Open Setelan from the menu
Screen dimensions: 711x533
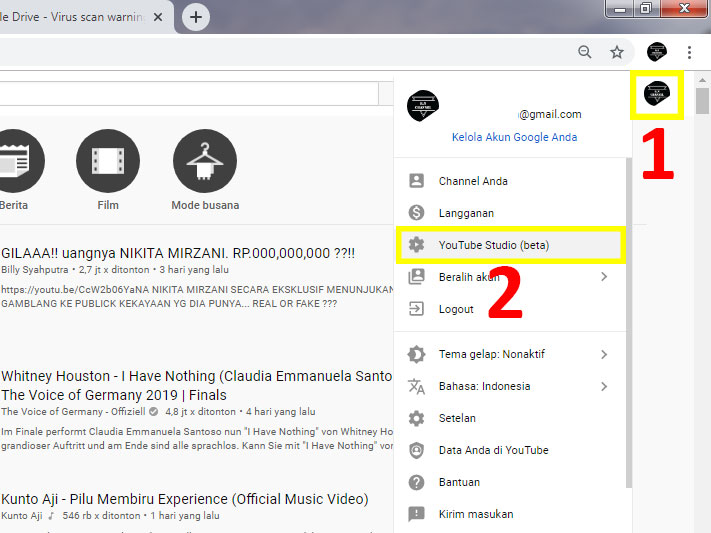457,418
